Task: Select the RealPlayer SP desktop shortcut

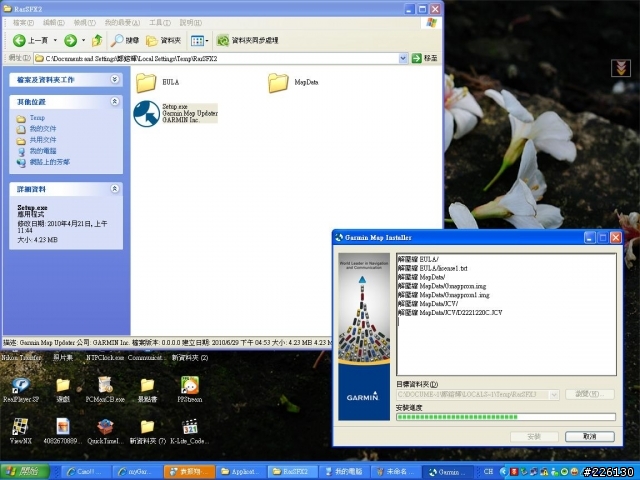Action: 21,390
